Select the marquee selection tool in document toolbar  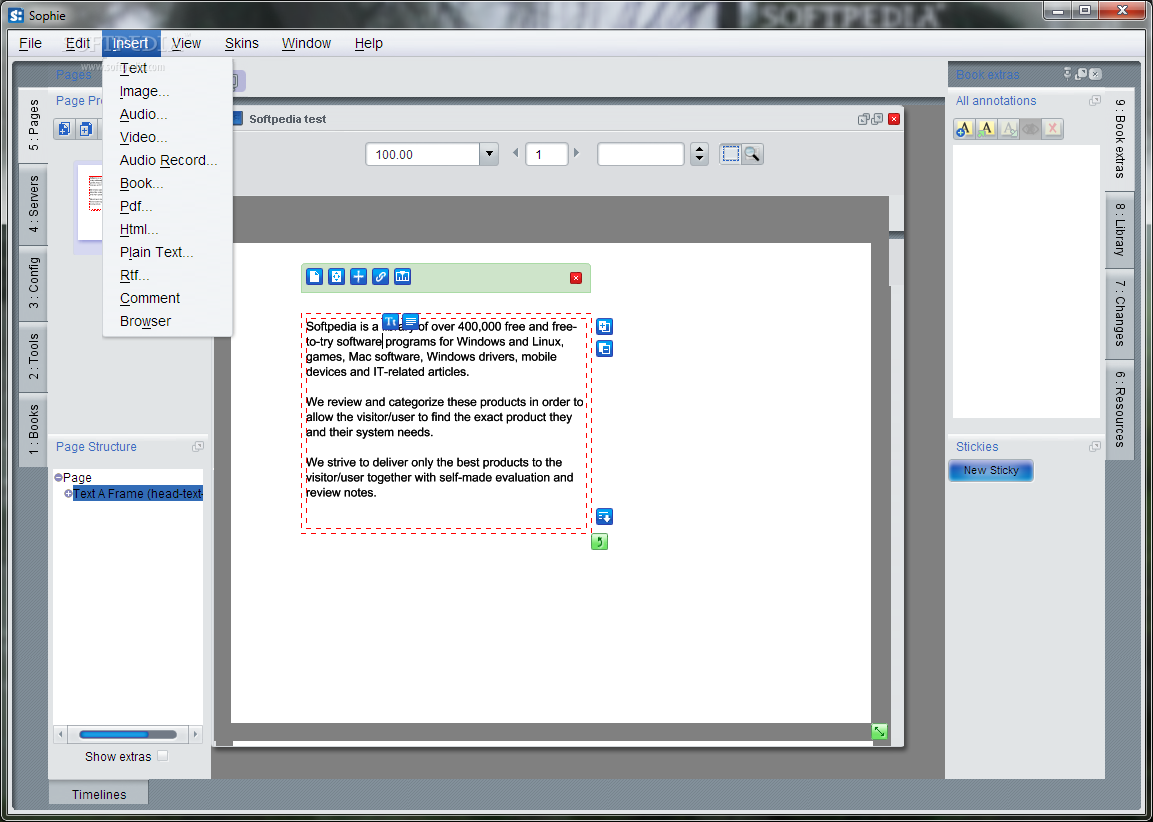(x=730, y=154)
